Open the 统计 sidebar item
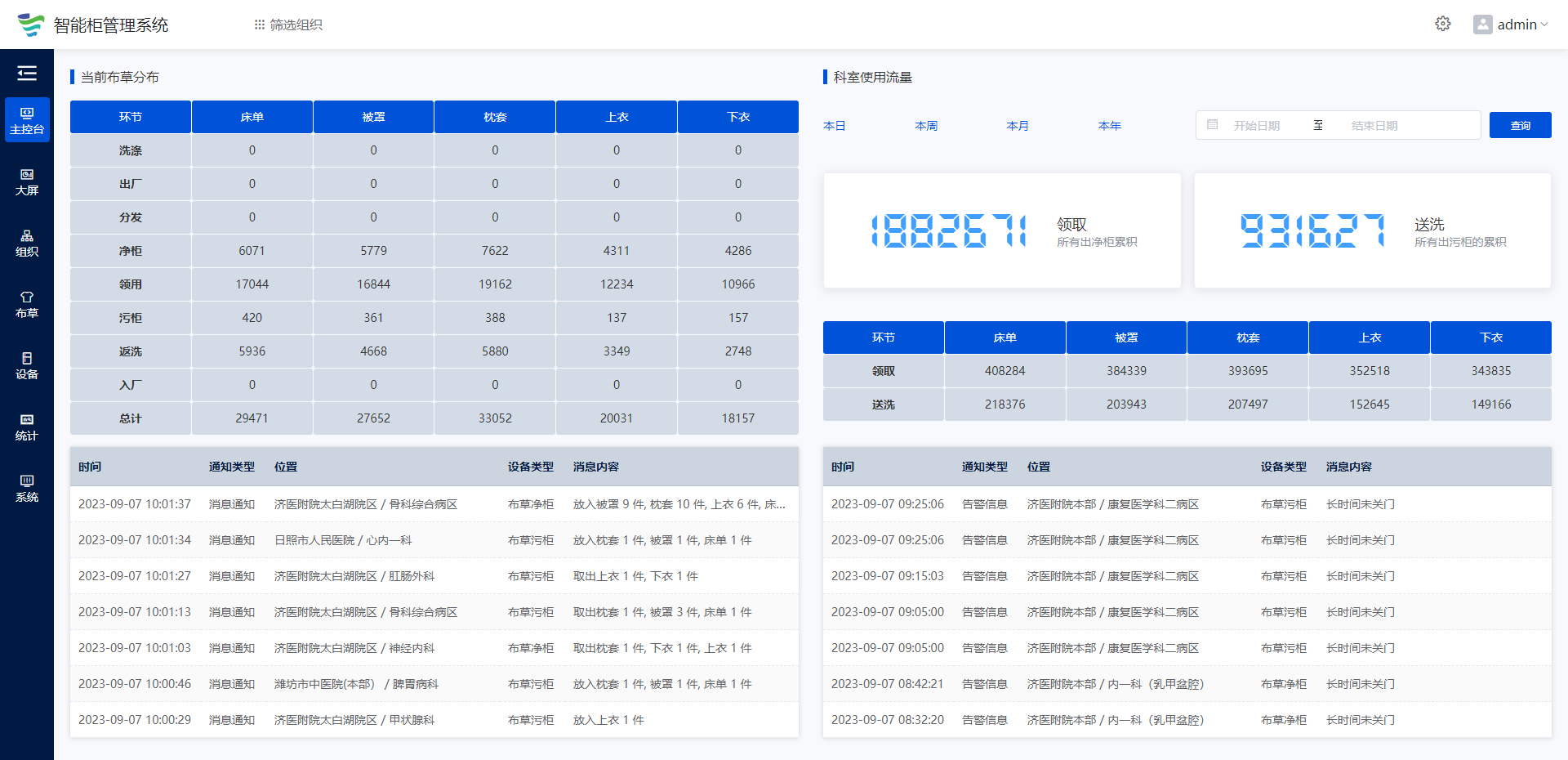Screen dimensions: 1568x760 (x=27, y=427)
